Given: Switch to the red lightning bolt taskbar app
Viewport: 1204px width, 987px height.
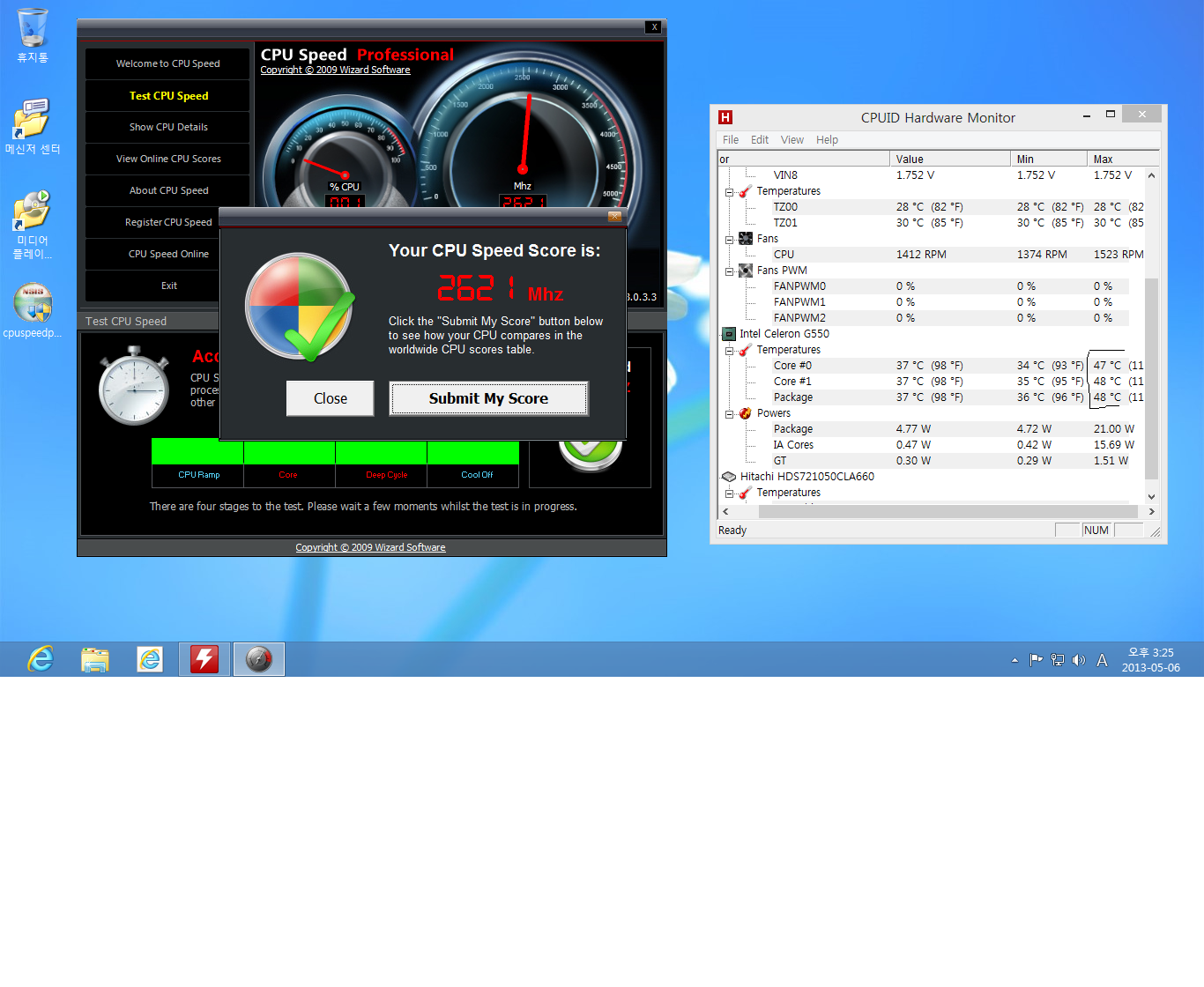Looking at the screenshot, I should [204, 659].
